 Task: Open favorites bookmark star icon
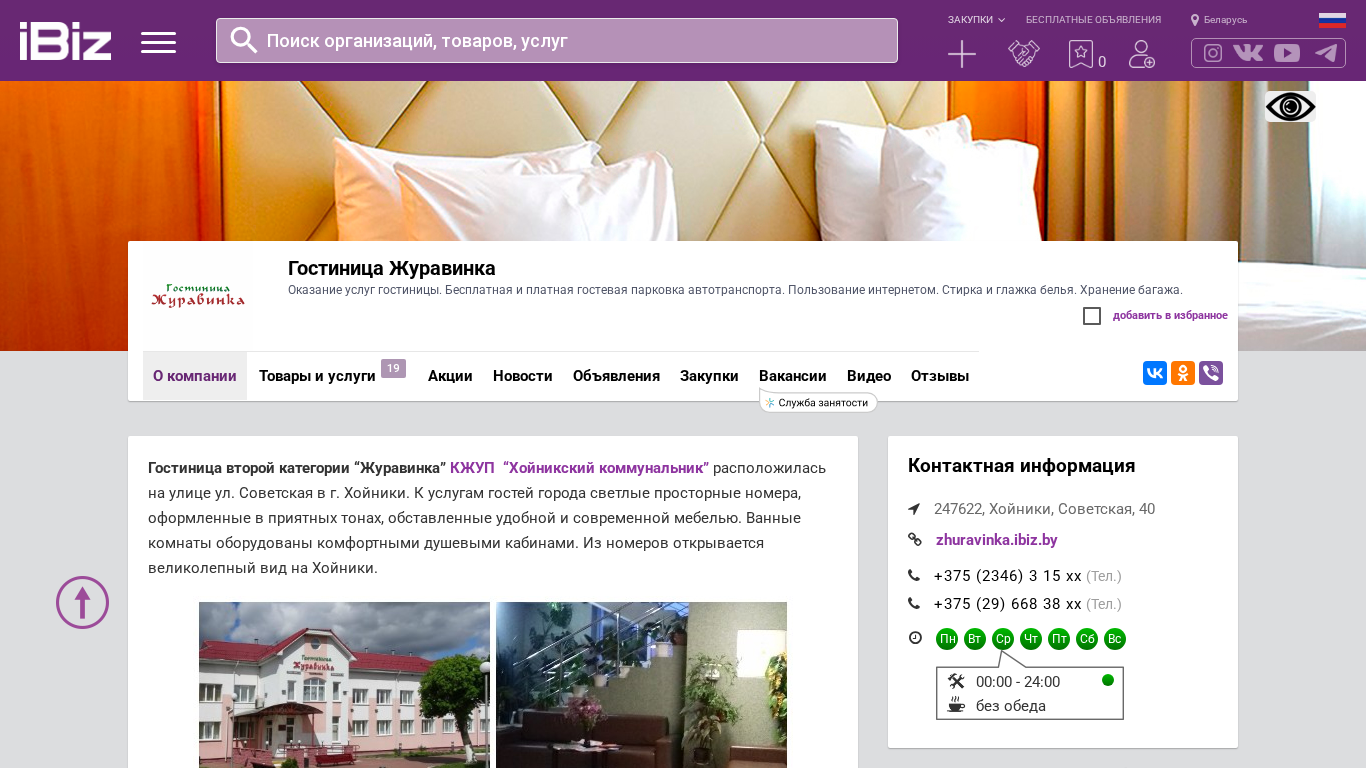[1081, 54]
